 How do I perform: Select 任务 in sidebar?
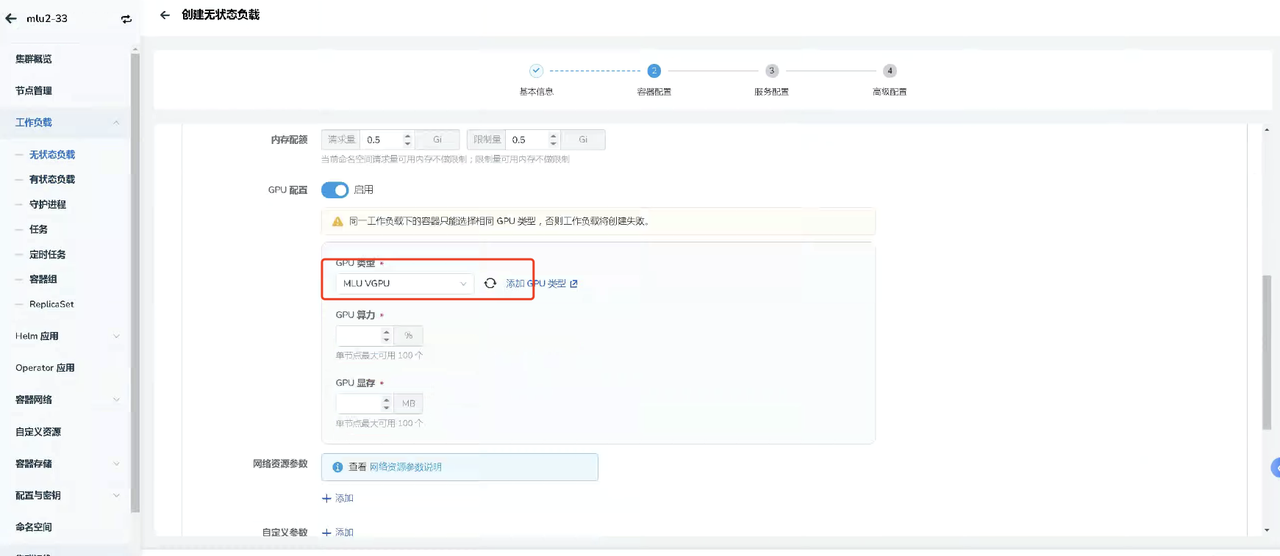click(38, 230)
